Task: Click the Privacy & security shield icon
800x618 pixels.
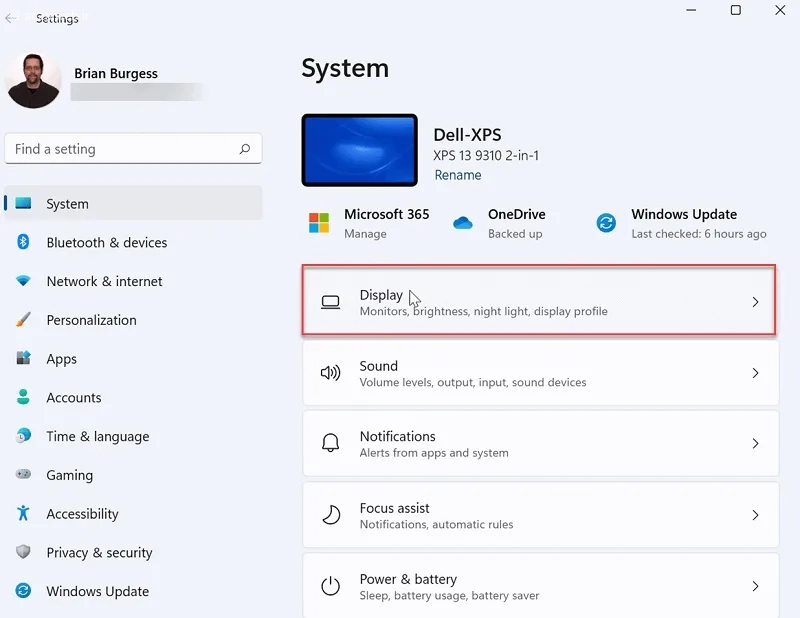Action: pyautogui.click(x=23, y=552)
